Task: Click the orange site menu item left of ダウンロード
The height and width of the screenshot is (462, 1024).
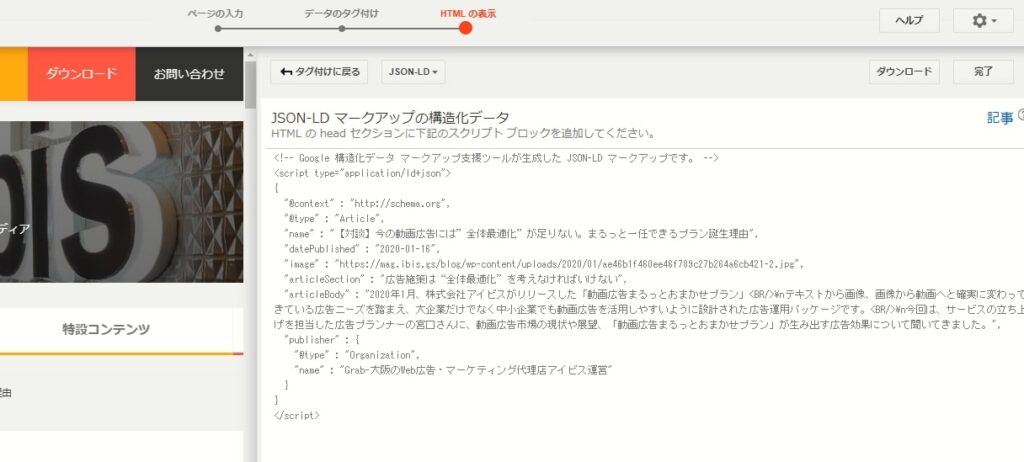Action: tap(14, 74)
